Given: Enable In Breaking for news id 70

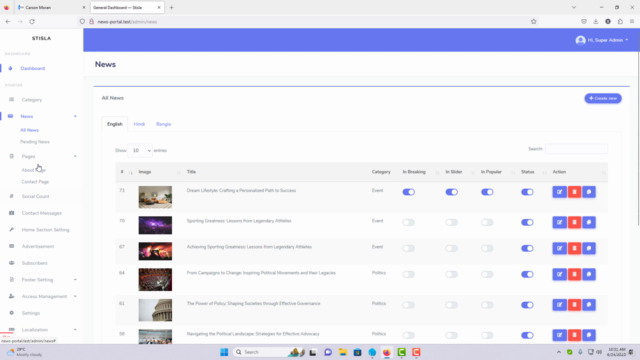Looking at the screenshot, I should [409, 222].
